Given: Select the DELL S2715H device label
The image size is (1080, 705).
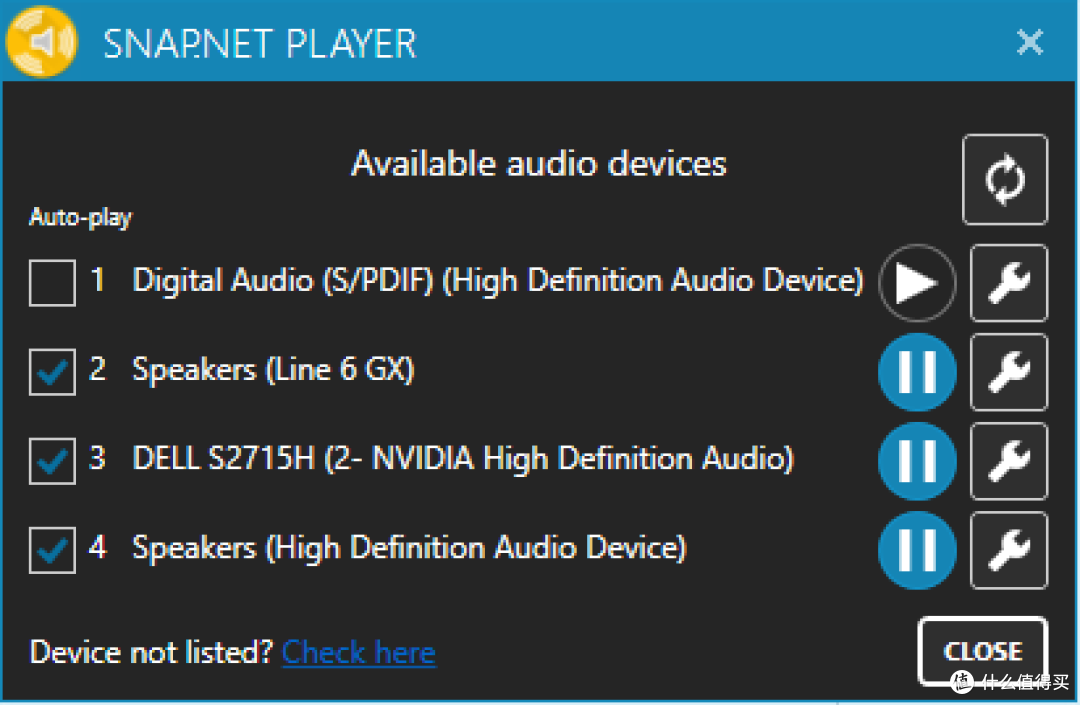Looking at the screenshot, I should (463, 459).
